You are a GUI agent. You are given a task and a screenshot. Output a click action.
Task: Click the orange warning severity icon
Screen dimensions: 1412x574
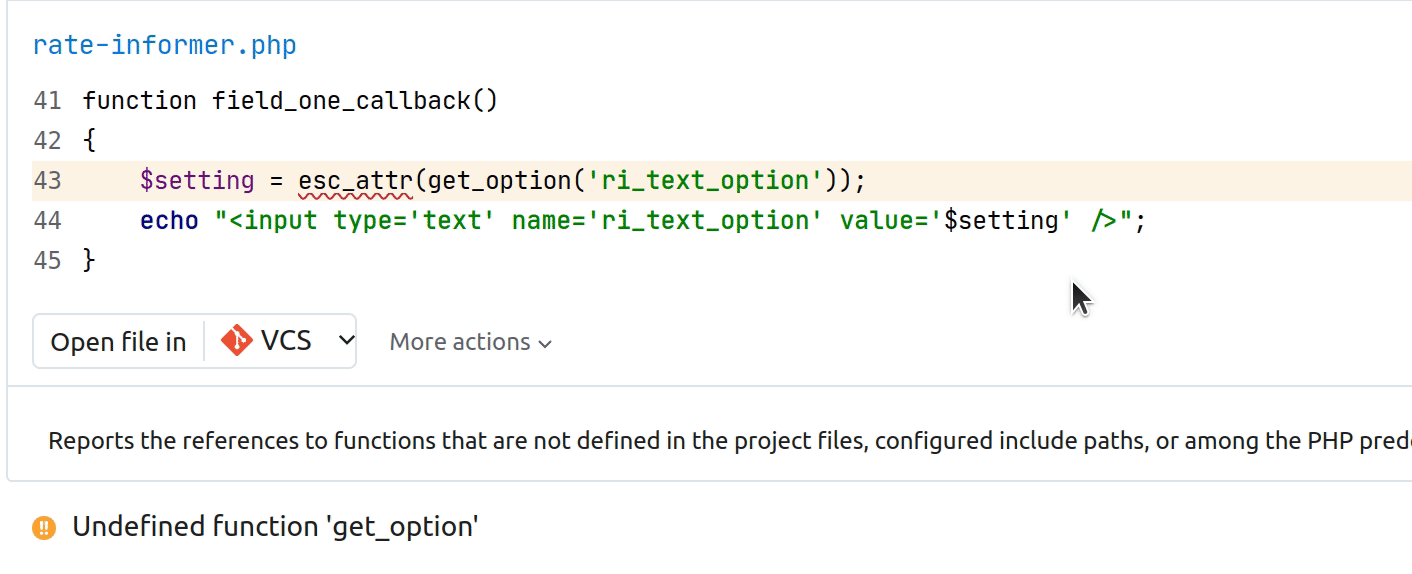[x=44, y=527]
